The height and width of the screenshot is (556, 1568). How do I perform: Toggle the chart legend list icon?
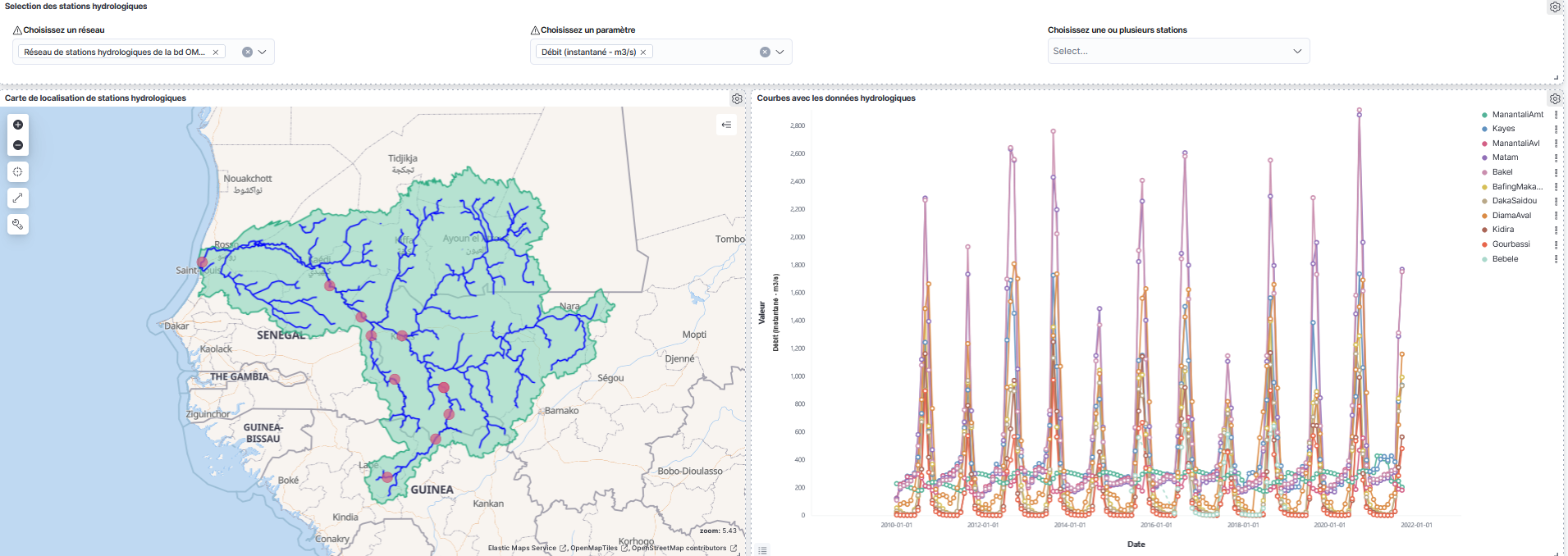(763, 550)
